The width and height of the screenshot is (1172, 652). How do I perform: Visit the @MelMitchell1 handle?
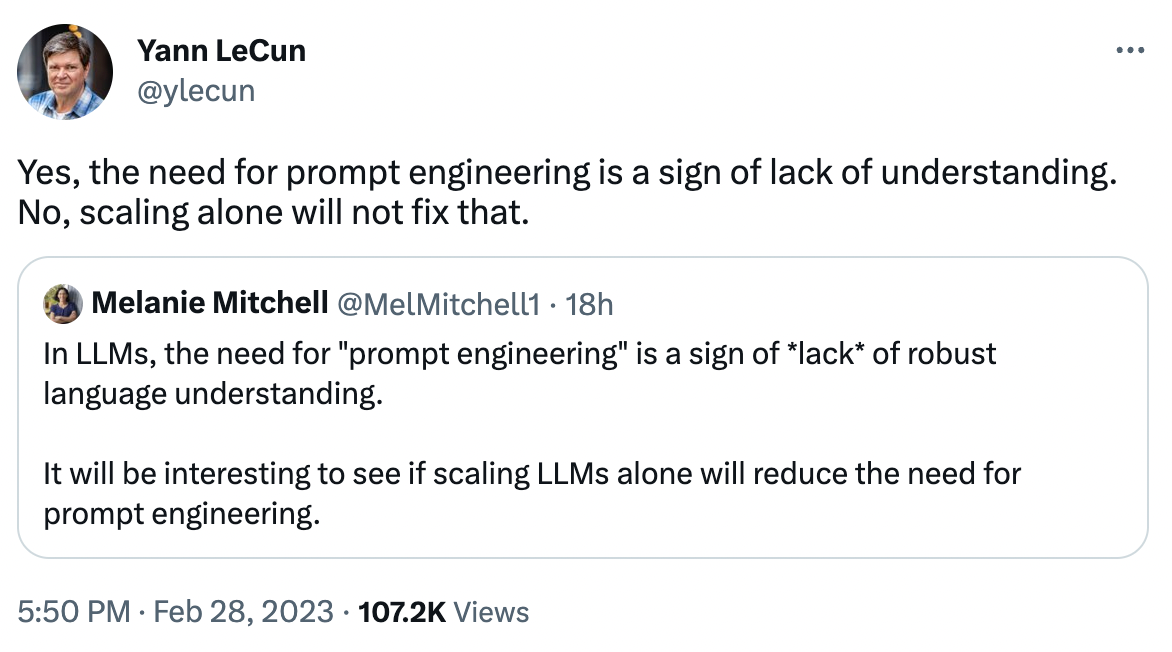coord(439,304)
